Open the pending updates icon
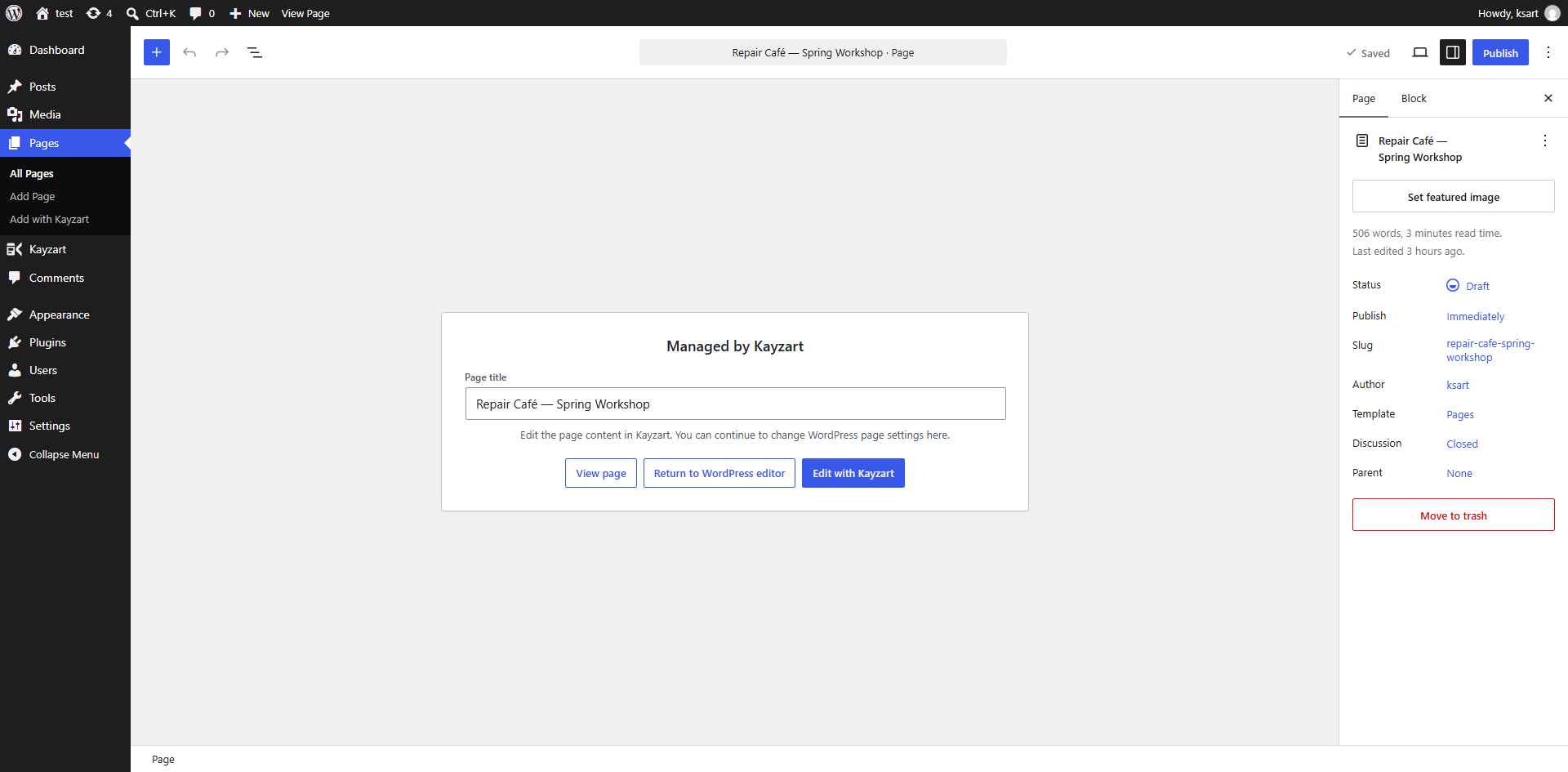This screenshot has width=1568, height=772. pyautogui.click(x=99, y=13)
